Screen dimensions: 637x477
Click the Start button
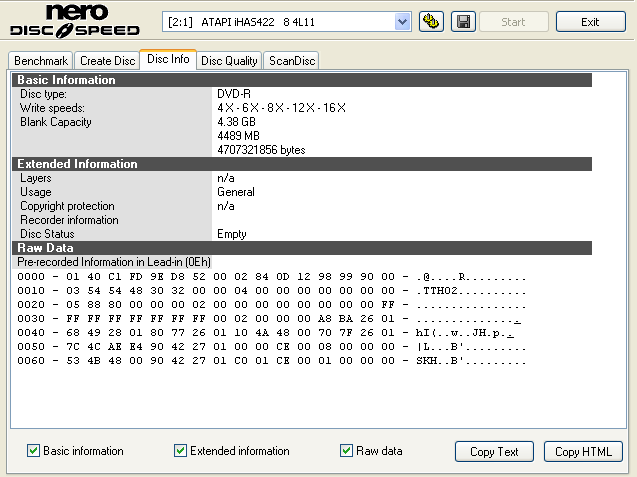514,22
